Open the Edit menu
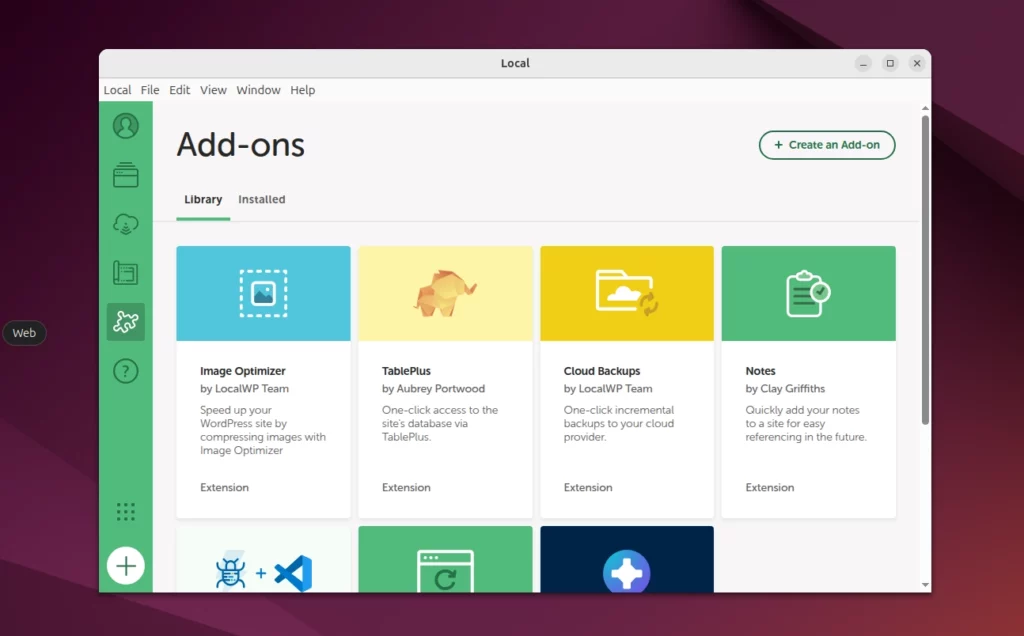This screenshot has height=636, width=1024. (179, 90)
